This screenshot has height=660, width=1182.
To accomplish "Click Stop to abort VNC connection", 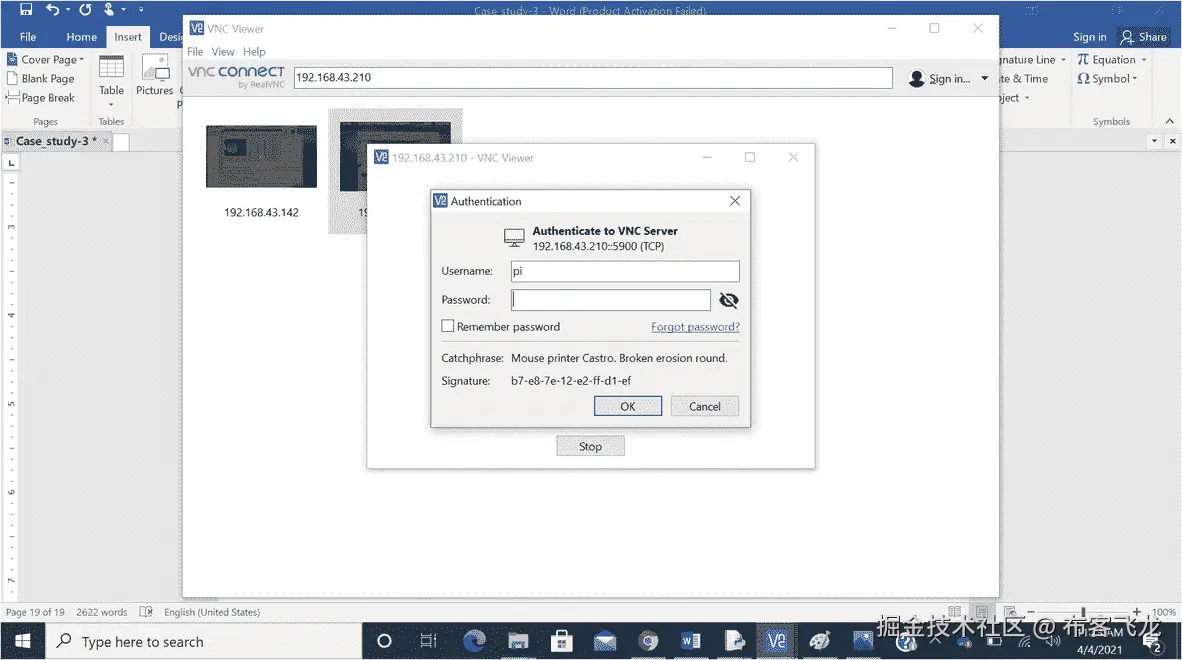I will click(x=590, y=446).
